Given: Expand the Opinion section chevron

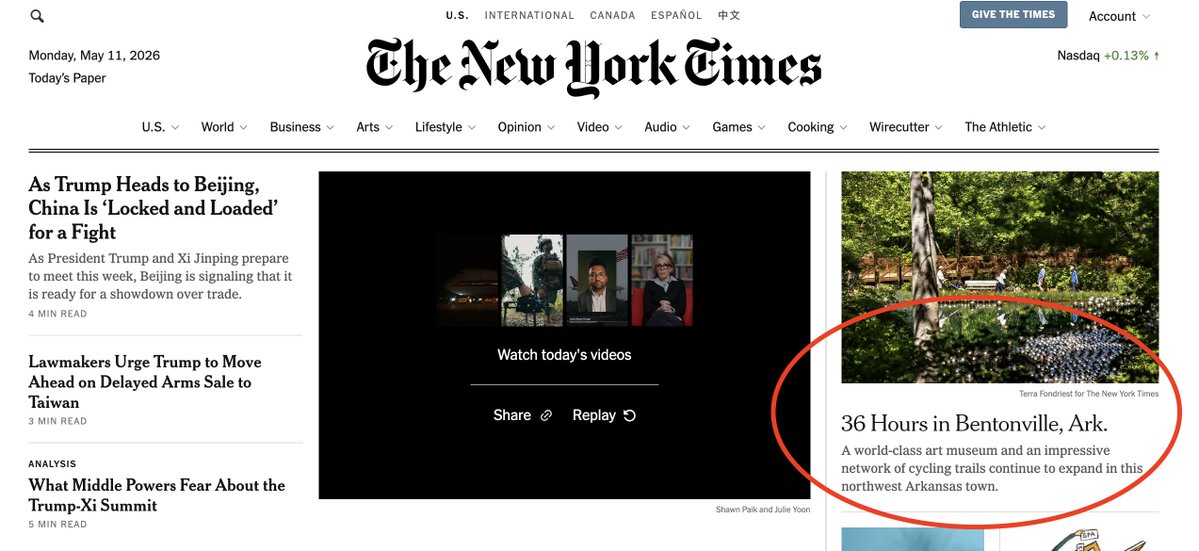Looking at the screenshot, I should 551,128.
